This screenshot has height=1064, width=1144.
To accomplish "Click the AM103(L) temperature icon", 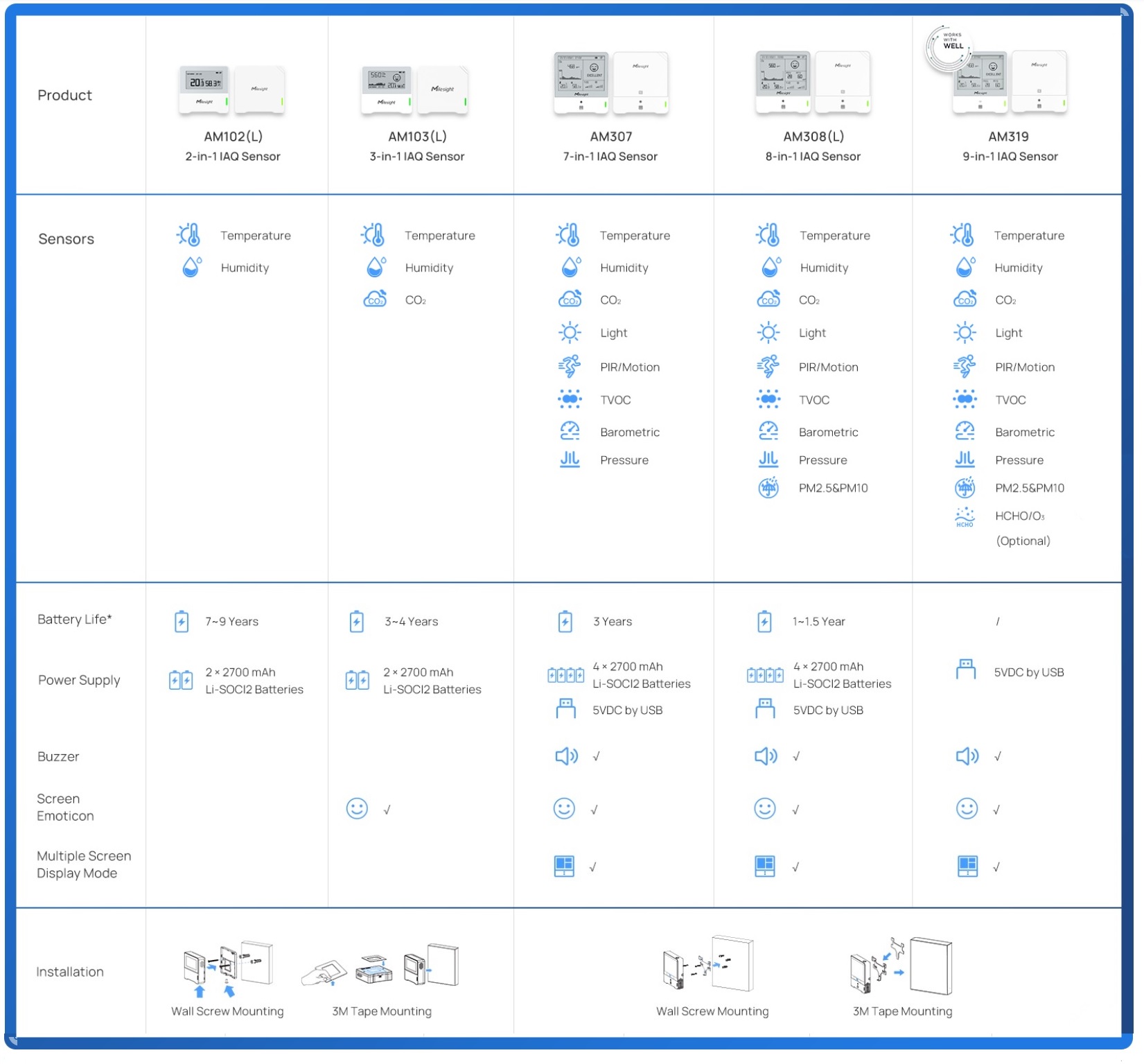I will coord(373,235).
